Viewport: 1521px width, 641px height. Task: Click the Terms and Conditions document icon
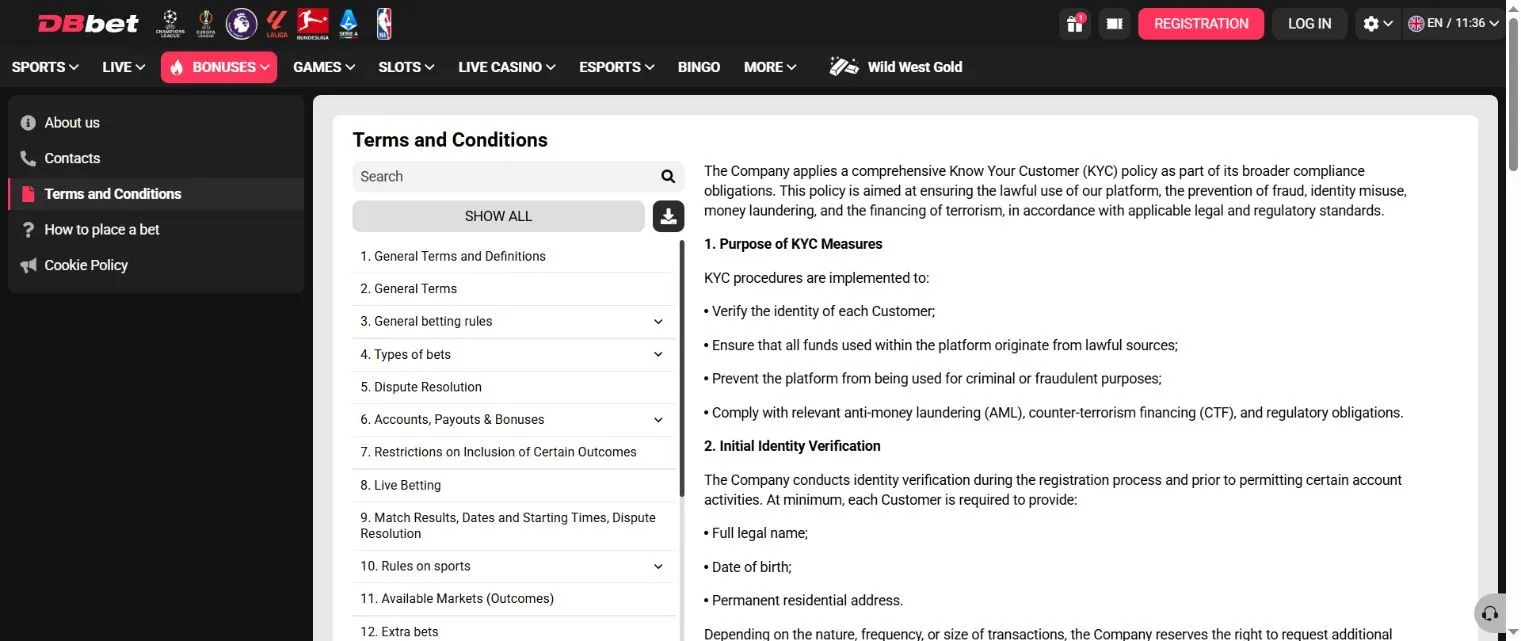coord(28,194)
